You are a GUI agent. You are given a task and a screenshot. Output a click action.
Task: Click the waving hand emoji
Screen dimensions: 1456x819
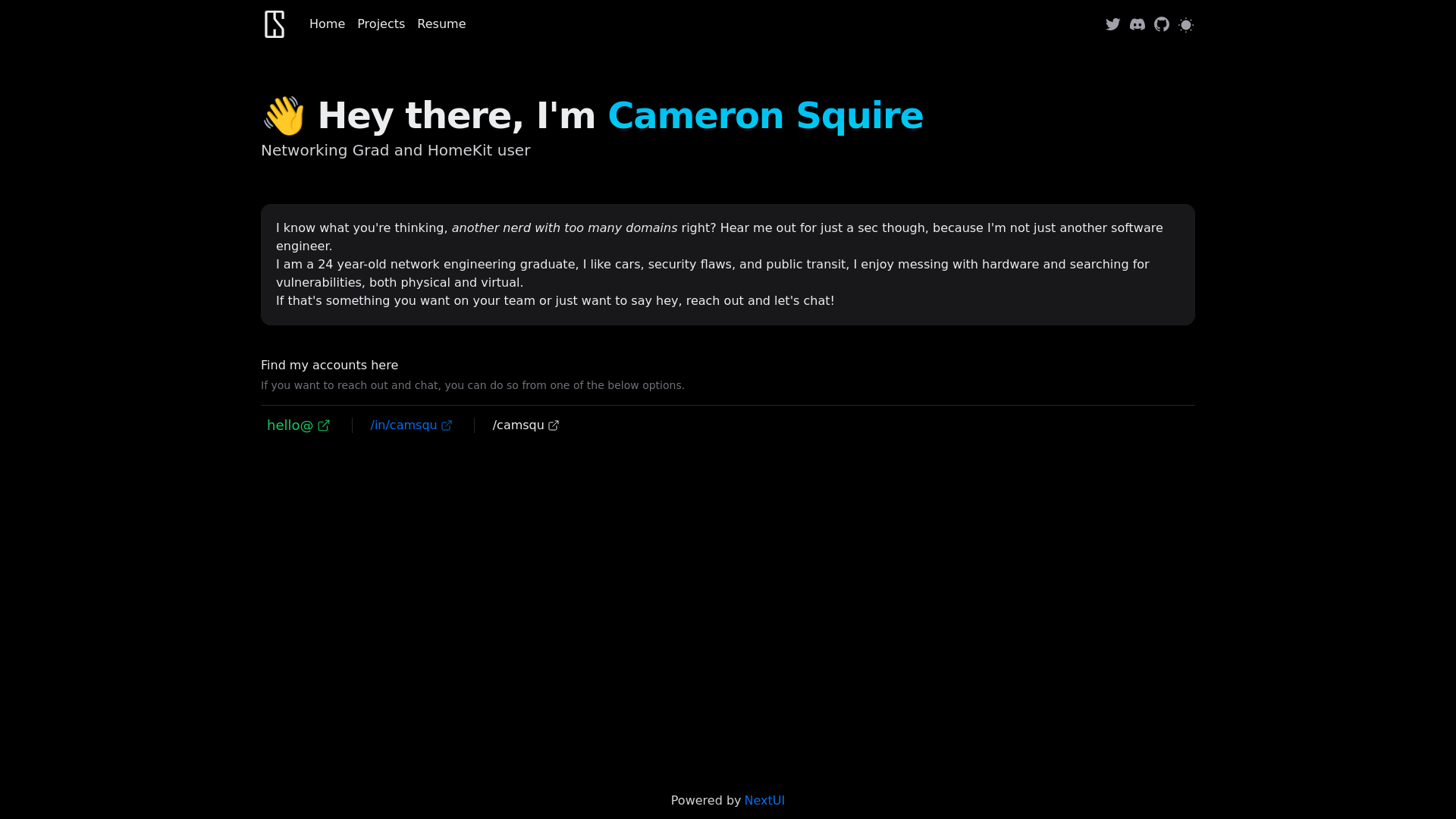tap(284, 115)
